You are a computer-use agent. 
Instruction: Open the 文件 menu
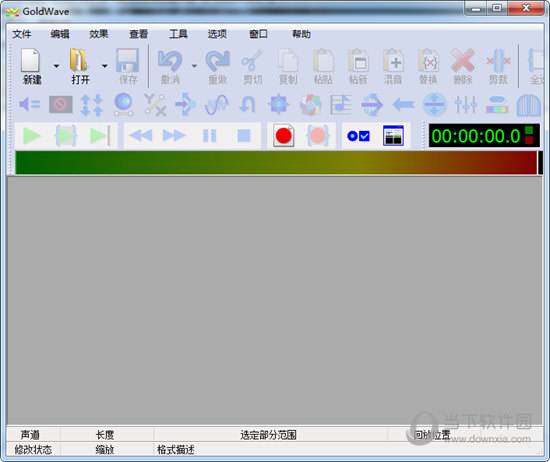(x=22, y=34)
